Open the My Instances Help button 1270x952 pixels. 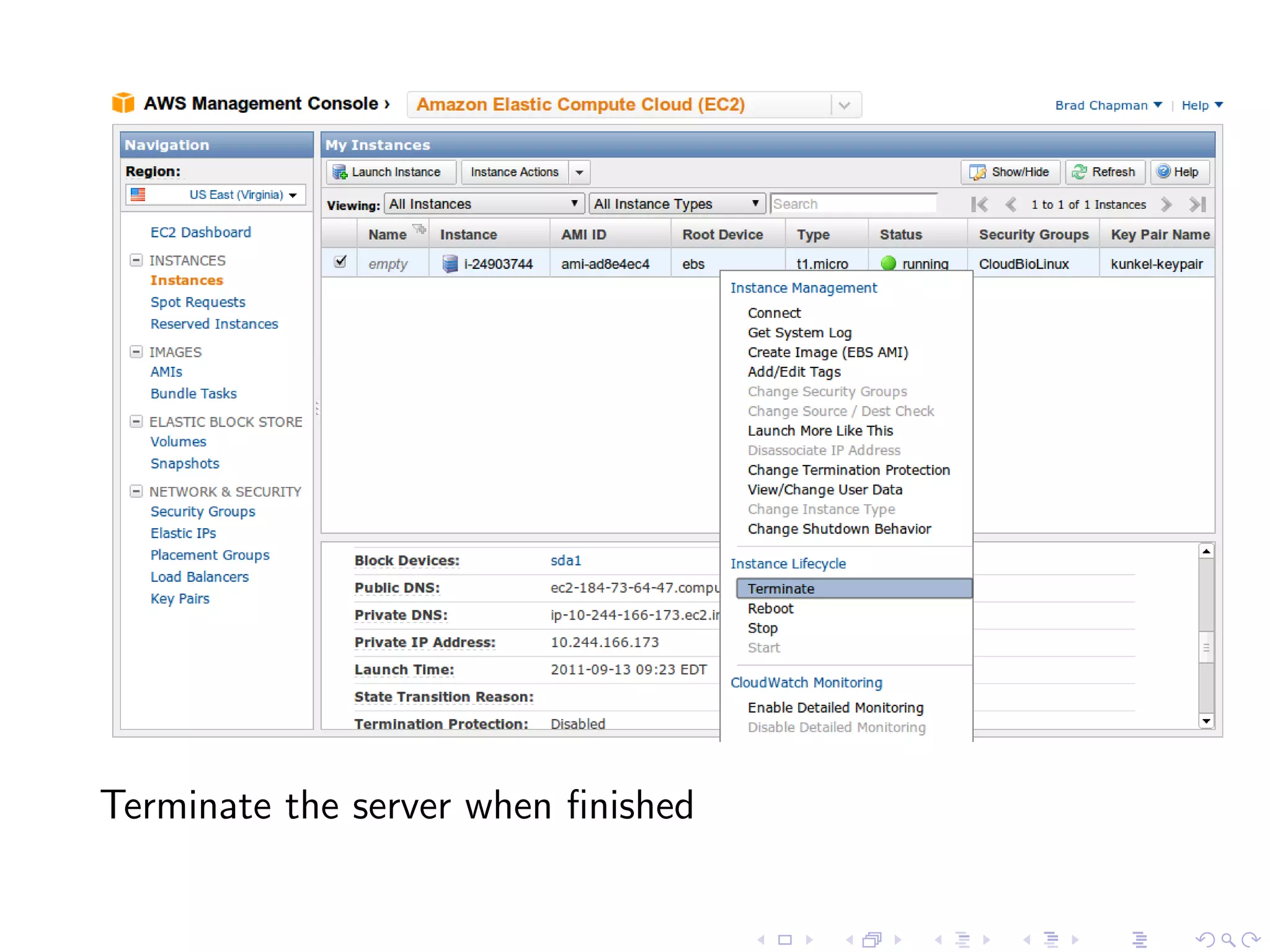coord(1179,172)
